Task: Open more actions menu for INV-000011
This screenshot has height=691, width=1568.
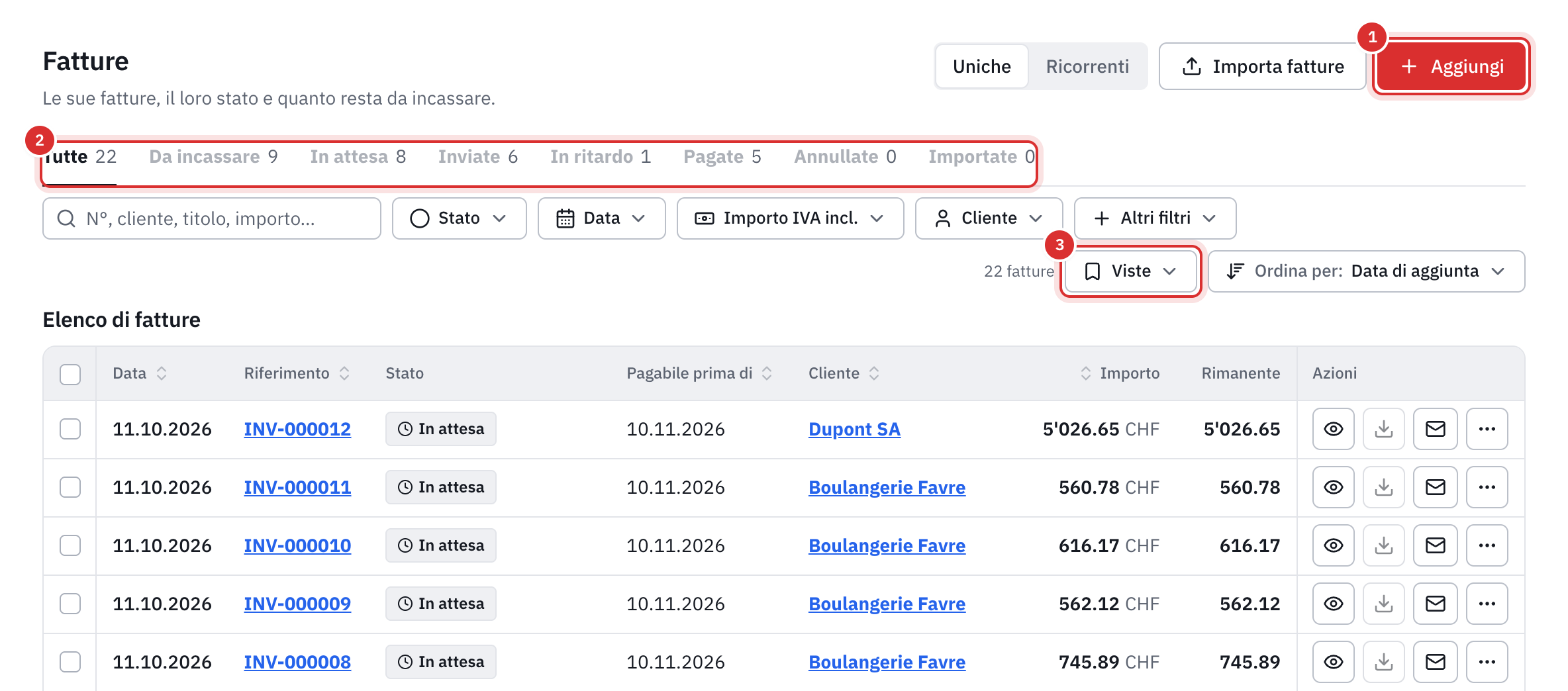Action: 1487,487
